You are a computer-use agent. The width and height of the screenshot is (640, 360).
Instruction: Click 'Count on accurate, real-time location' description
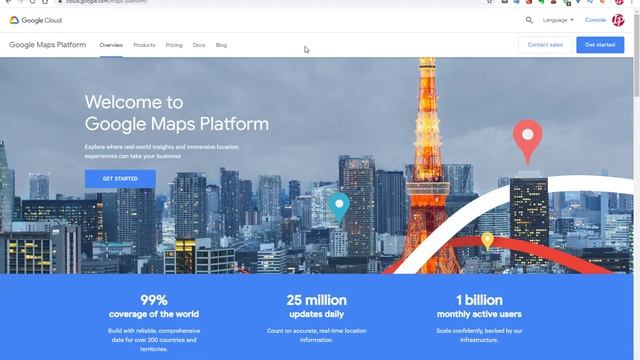coord(316,335)
